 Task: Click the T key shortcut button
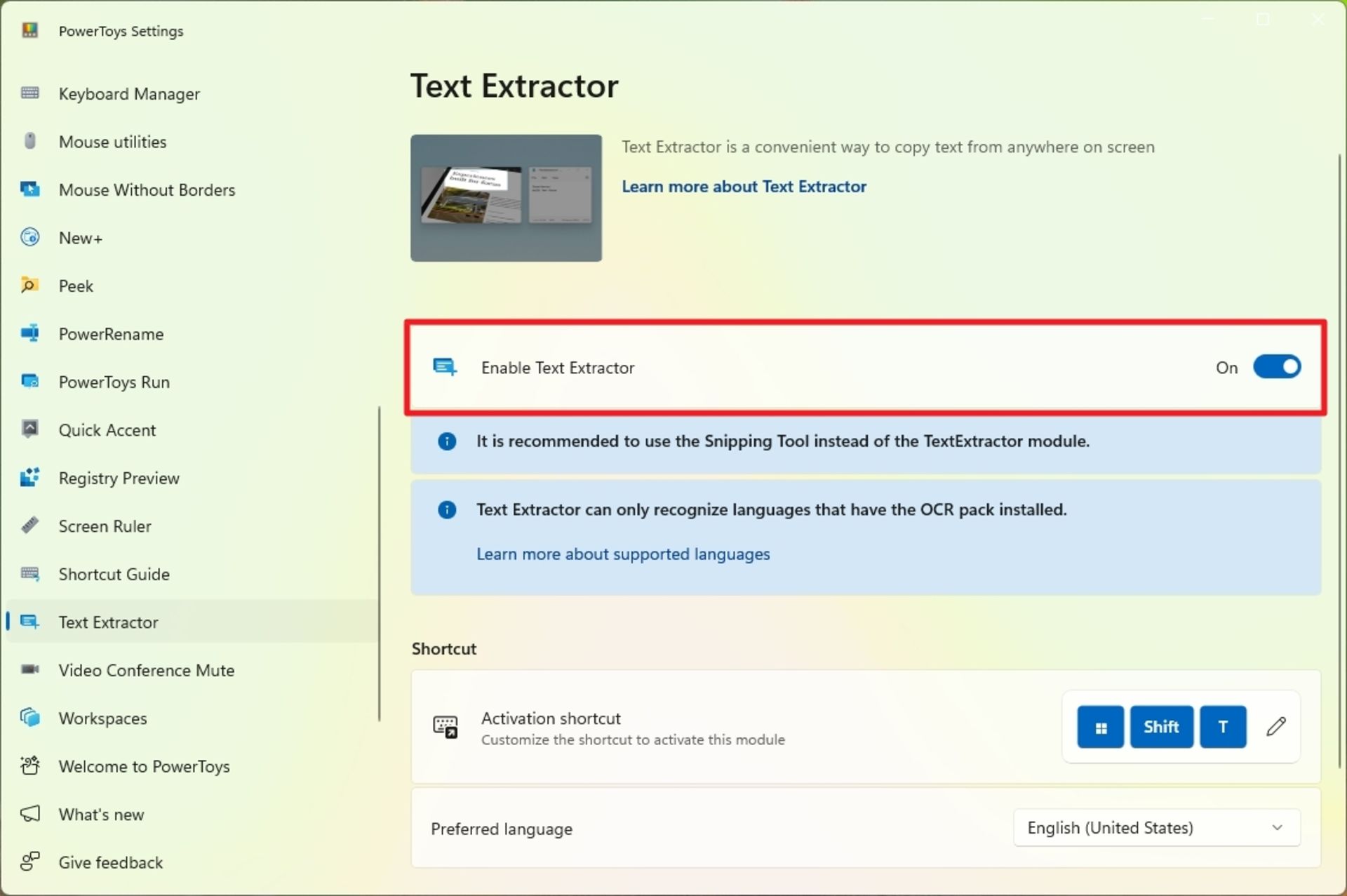[x=1223, y=727]
